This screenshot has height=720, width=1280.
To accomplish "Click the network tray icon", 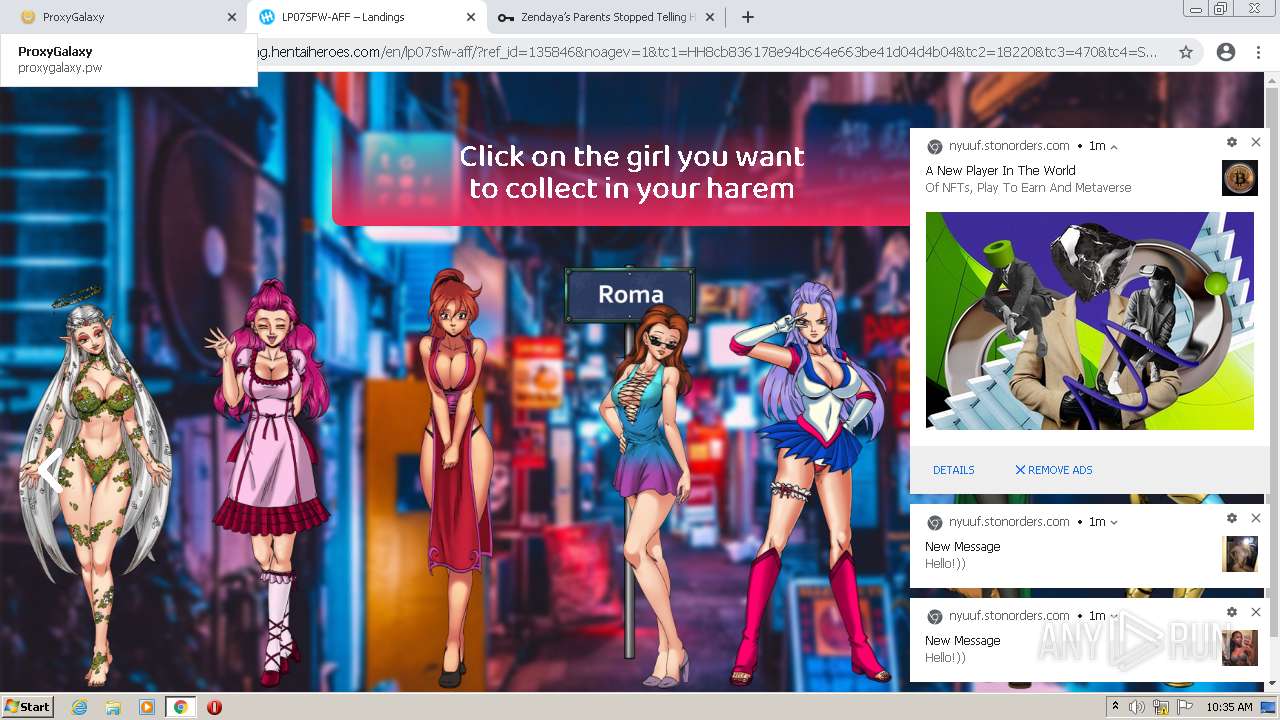I will point(1161,707).
